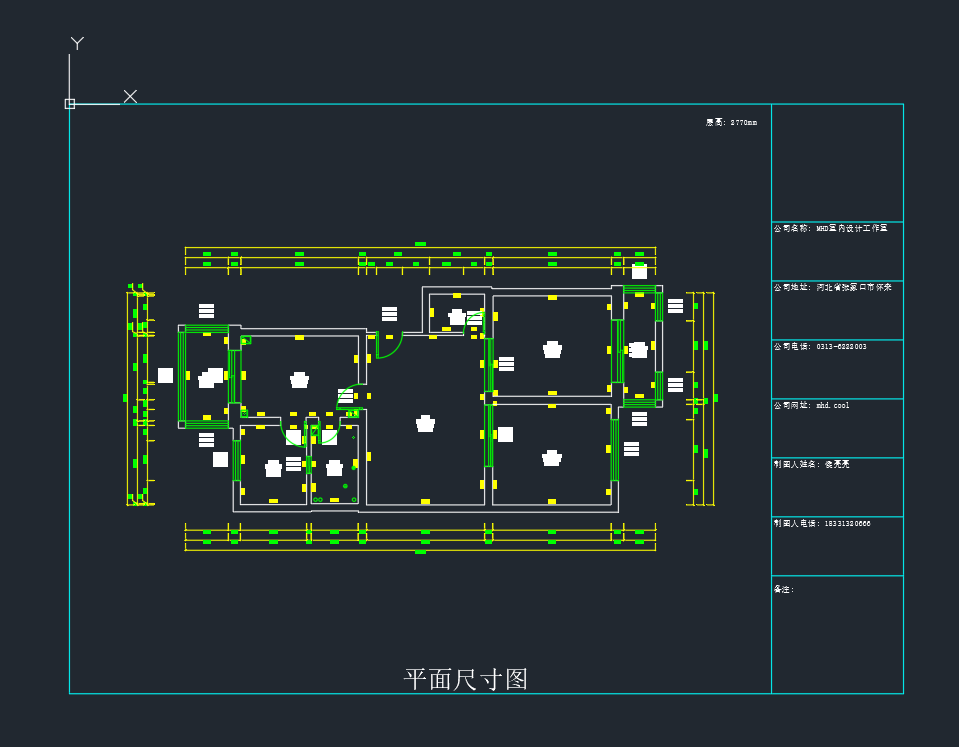
Task: Click the 公司电话 0313 phone number text
Action: pyautogui.click(x=820, y=346)
